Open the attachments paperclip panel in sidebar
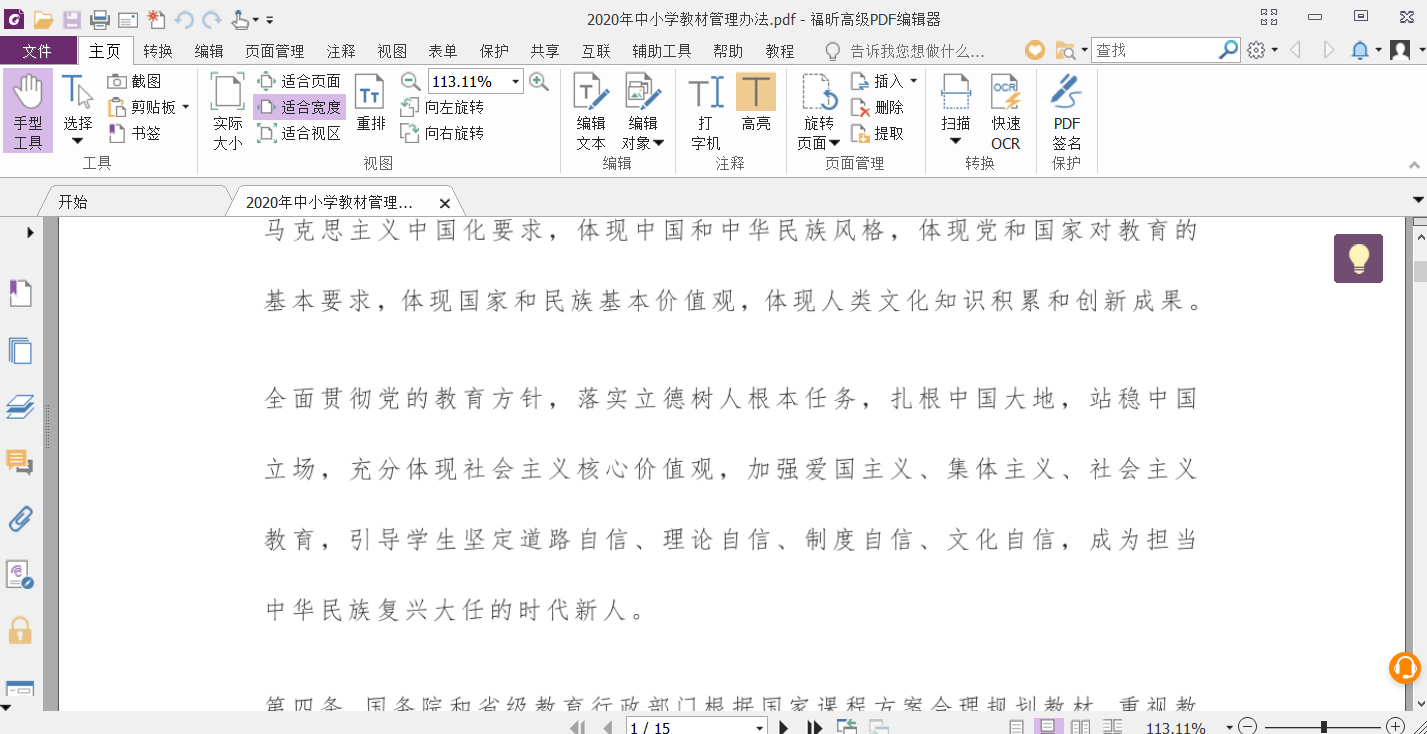Screen dimensions: 1427x734 coord(20,518)
